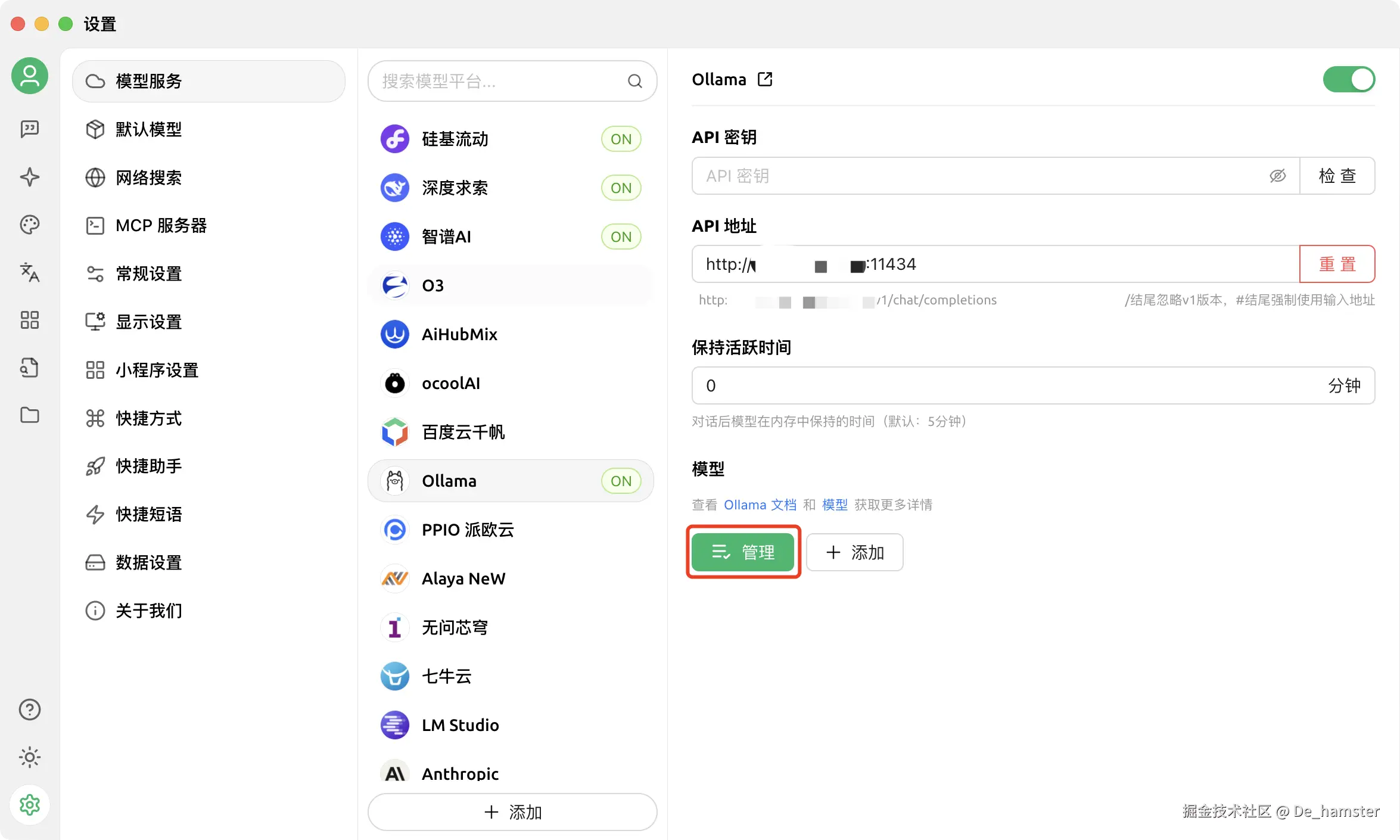This screenshot has width=1400, height=840.
Task: Click the sparkle agents icon in sidebar
Action: point(29,177)
